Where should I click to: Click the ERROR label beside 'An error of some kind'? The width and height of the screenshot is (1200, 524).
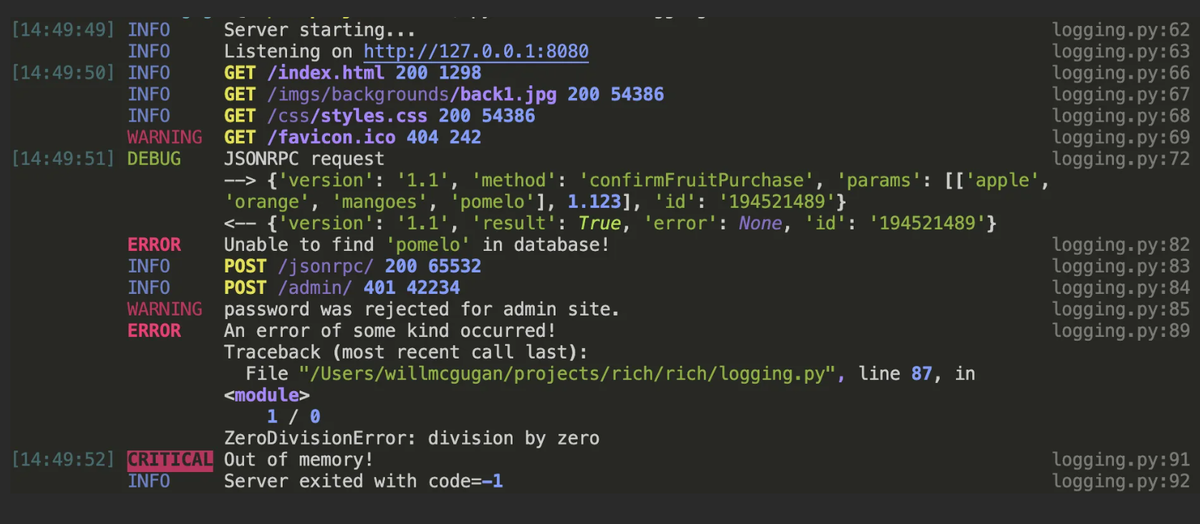point(154,331)
